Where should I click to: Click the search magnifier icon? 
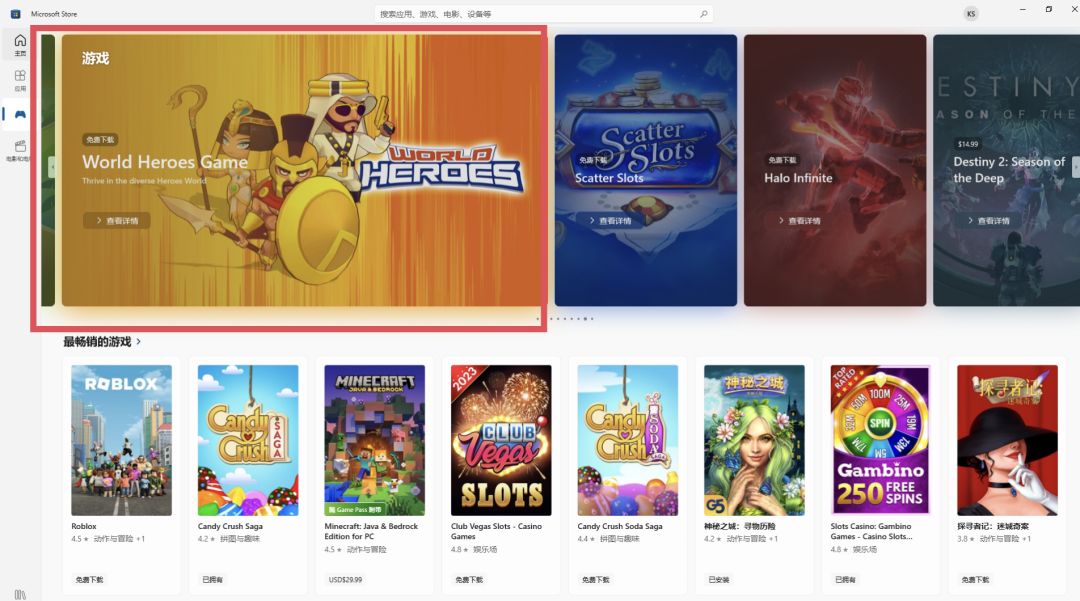click(703, 14)
